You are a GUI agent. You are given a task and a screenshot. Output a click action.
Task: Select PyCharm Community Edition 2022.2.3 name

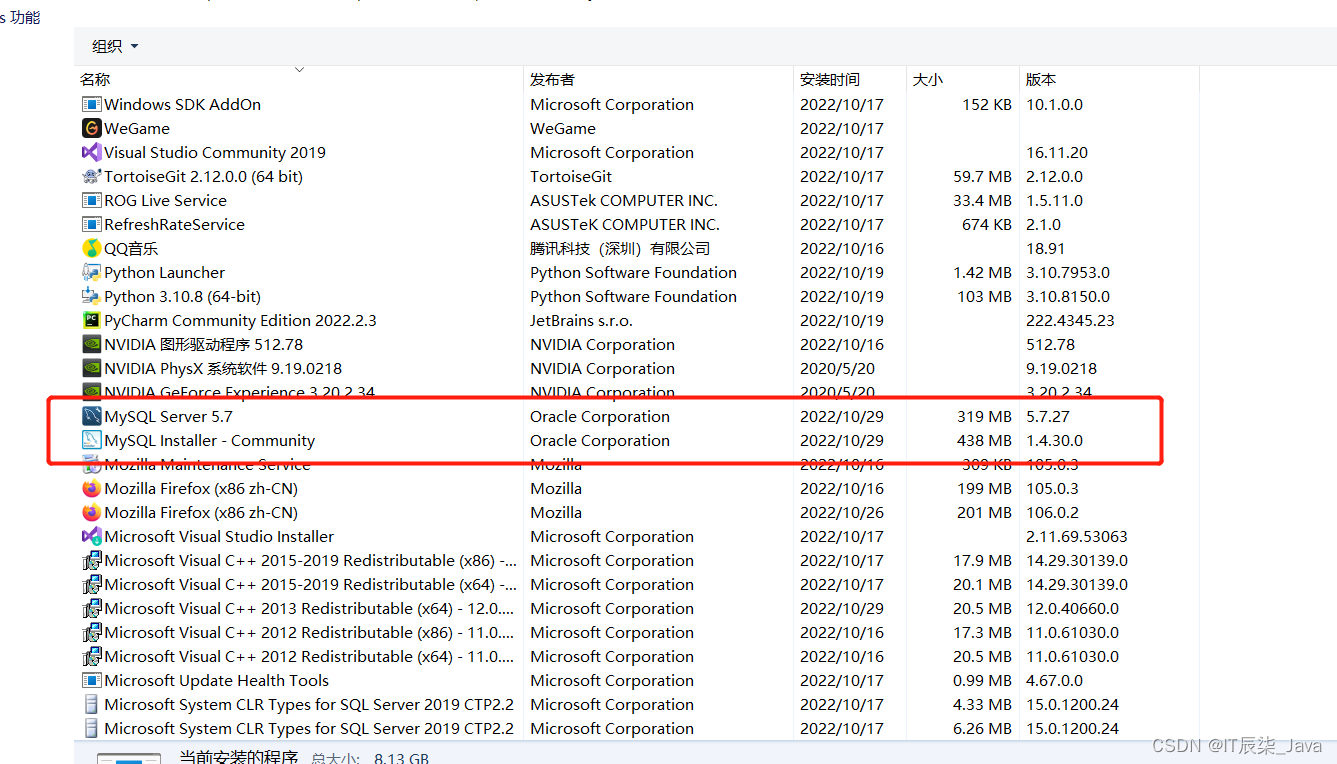click(240, 320)
